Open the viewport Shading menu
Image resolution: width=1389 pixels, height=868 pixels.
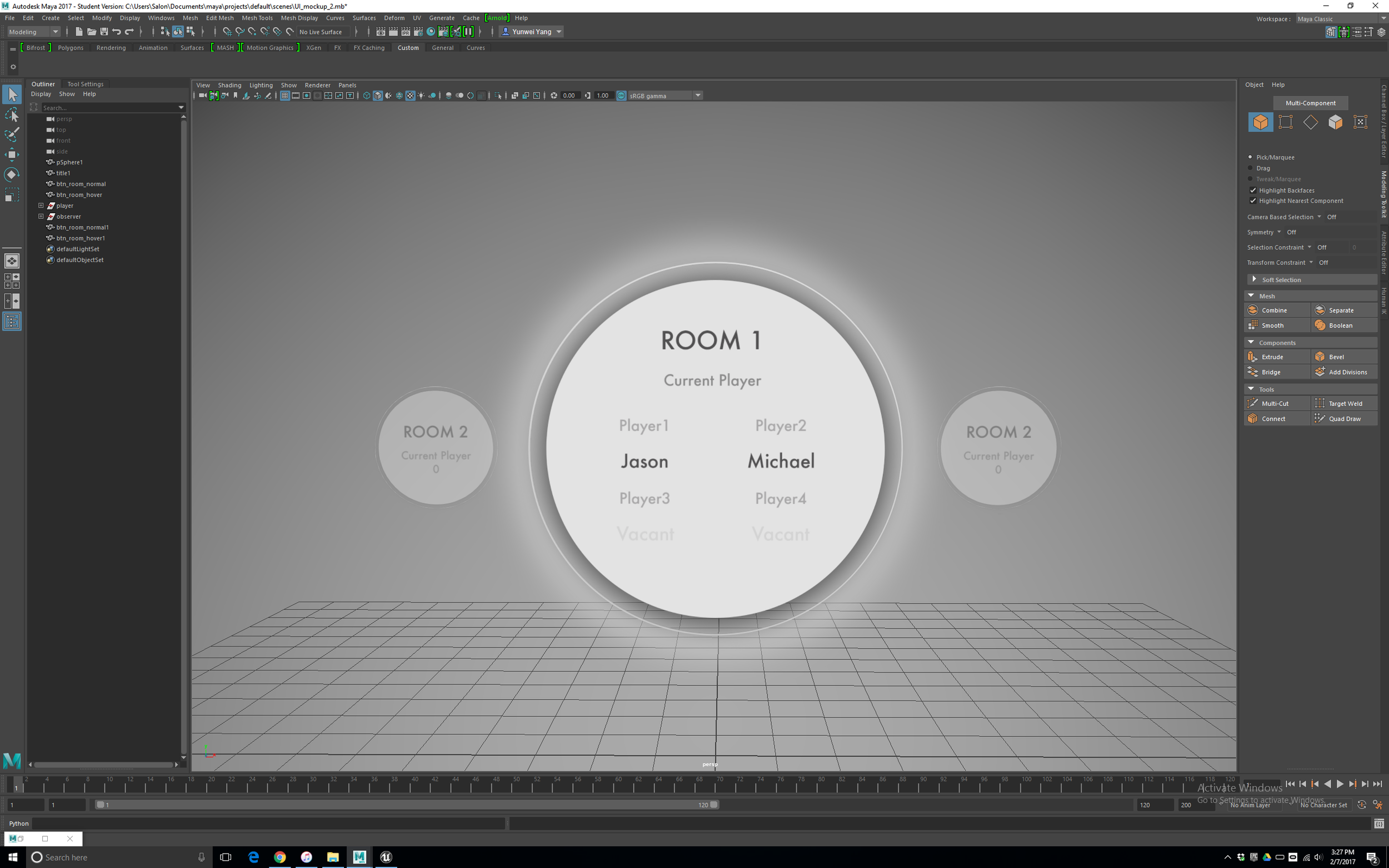pyautogui.click(x=229, y=85)
